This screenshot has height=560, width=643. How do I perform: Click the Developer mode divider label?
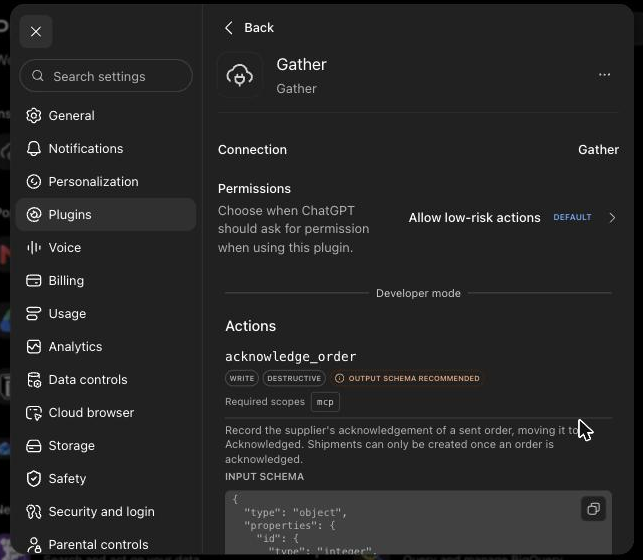tap(418, 293)
